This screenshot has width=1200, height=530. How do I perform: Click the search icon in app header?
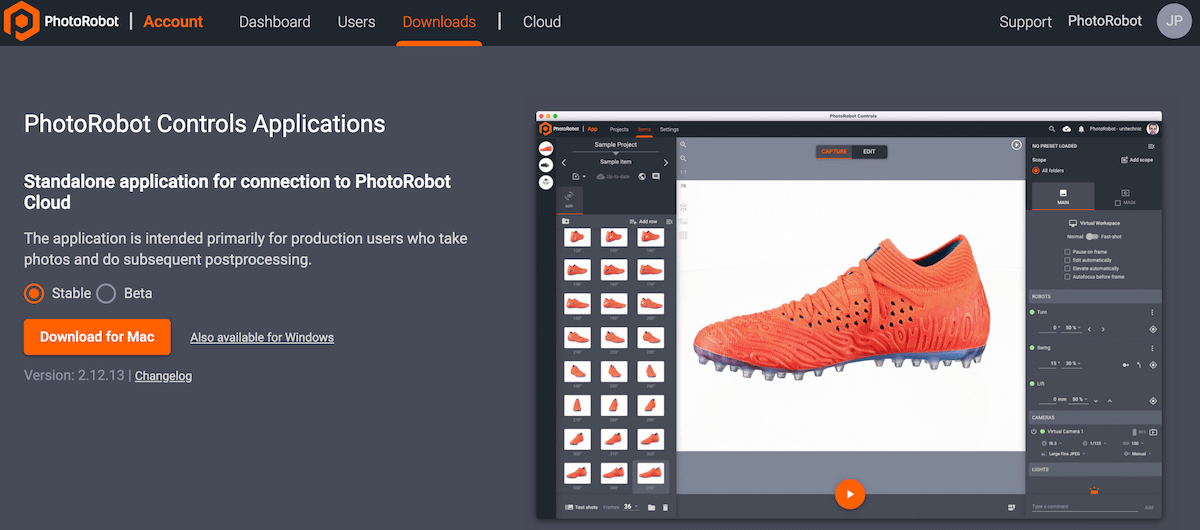click(1052, 129)
